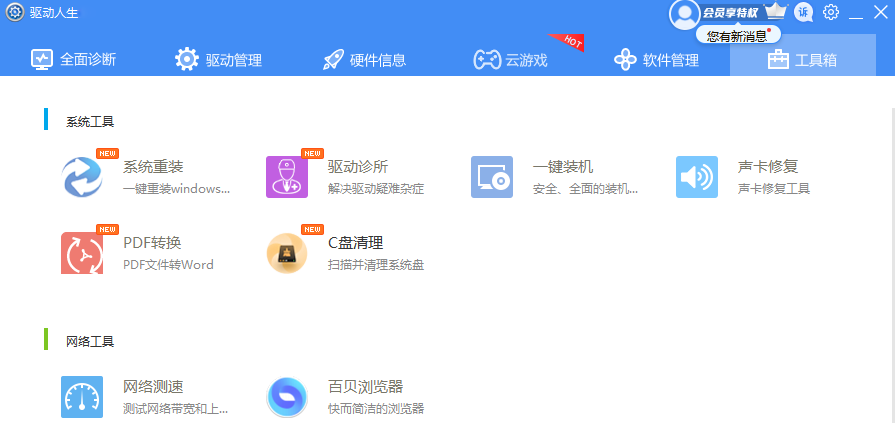The width and height of the screenshot is (895, 447).
Task: Click the 网络测速 title text
Action: tap(153, 386)
